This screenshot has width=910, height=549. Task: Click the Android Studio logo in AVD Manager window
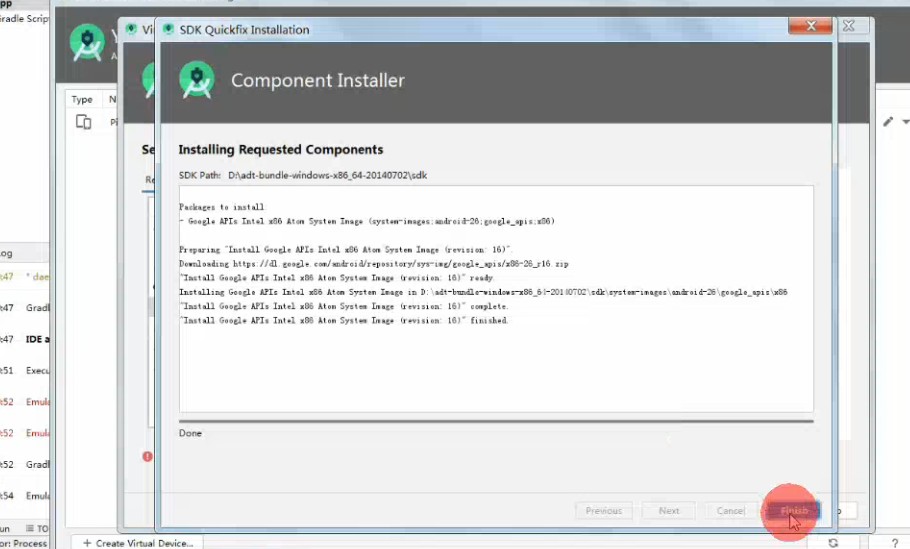(x=87, y=42)
